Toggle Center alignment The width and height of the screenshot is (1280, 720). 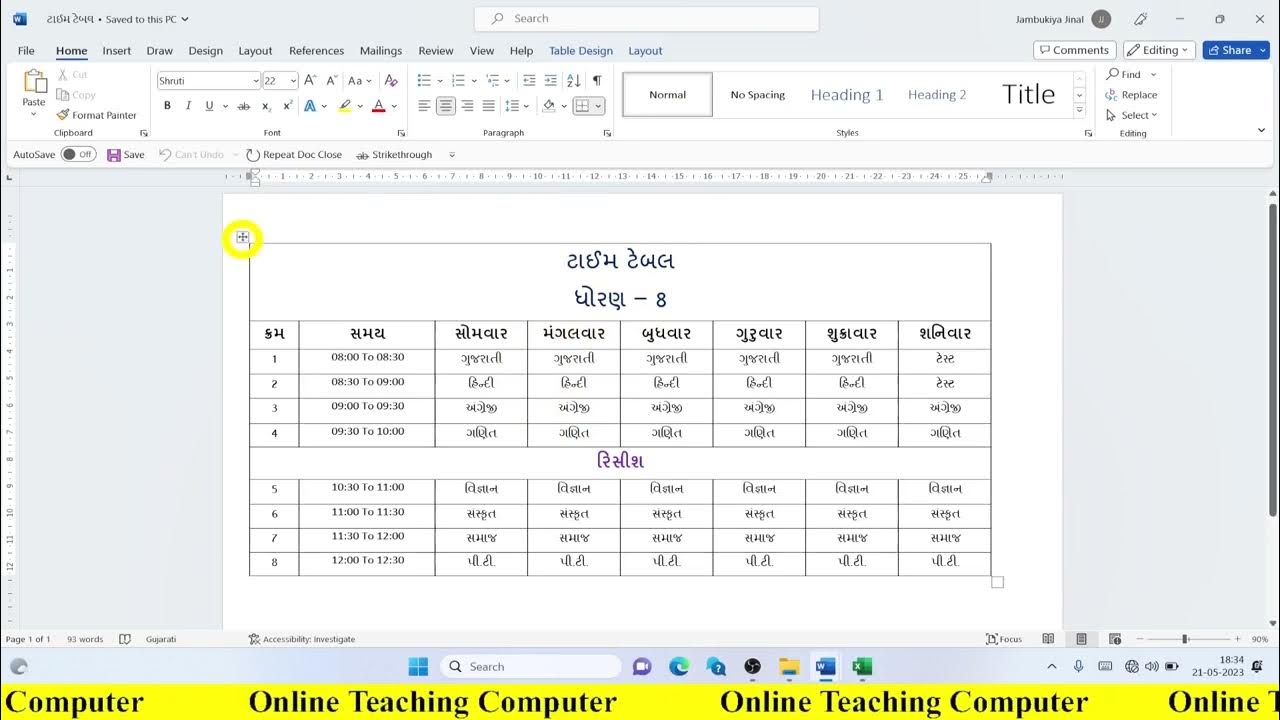446,106
